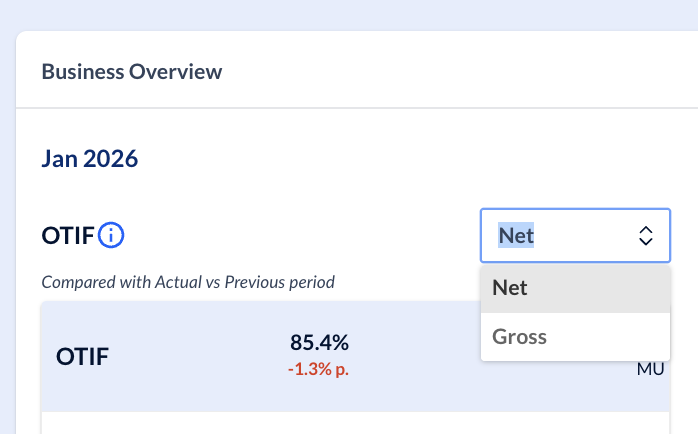Image resolution: width=698 pixels, height=434 pixels.
Task: Choose Gross from the dropdown list
Action: click(520, 336)
